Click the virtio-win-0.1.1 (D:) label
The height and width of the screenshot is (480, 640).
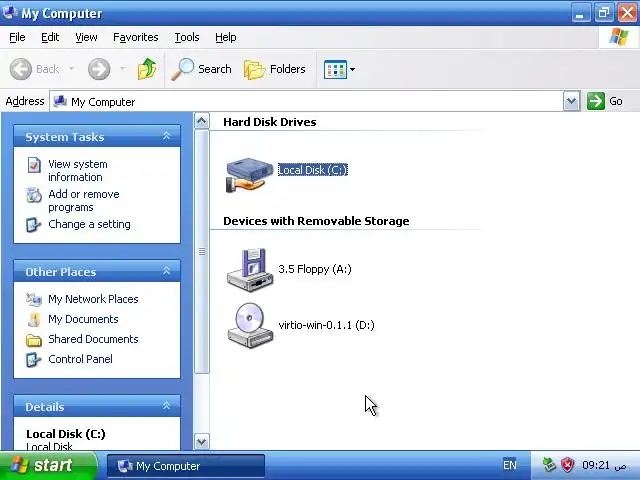pos(326,325)
